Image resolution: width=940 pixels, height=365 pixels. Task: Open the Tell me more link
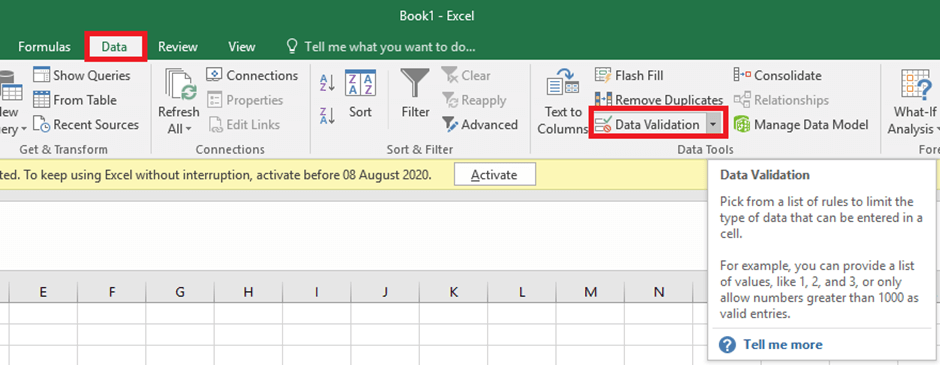click(772, 345)
